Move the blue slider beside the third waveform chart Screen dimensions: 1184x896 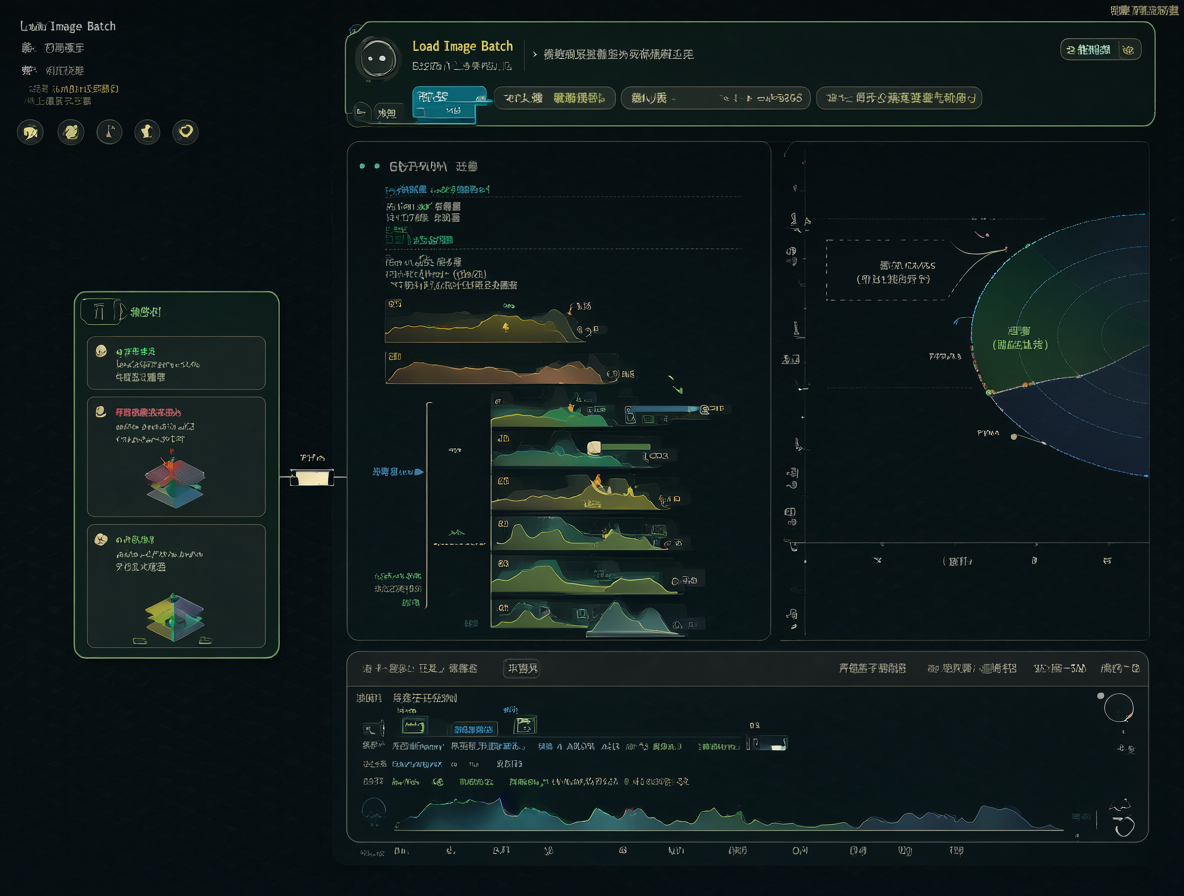(x=668, y=410)
